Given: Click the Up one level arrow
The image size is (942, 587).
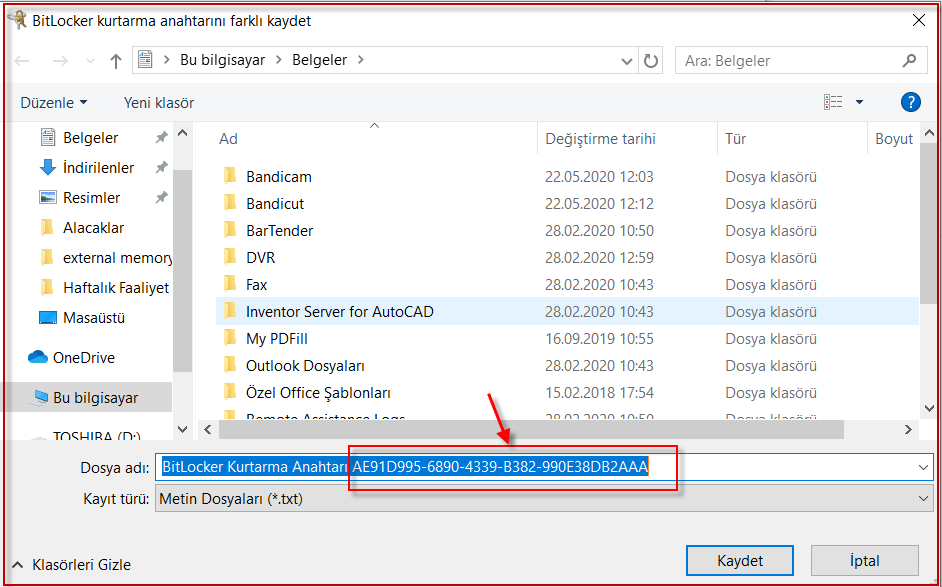Looking at the screenshot, I should coord(116,61).
